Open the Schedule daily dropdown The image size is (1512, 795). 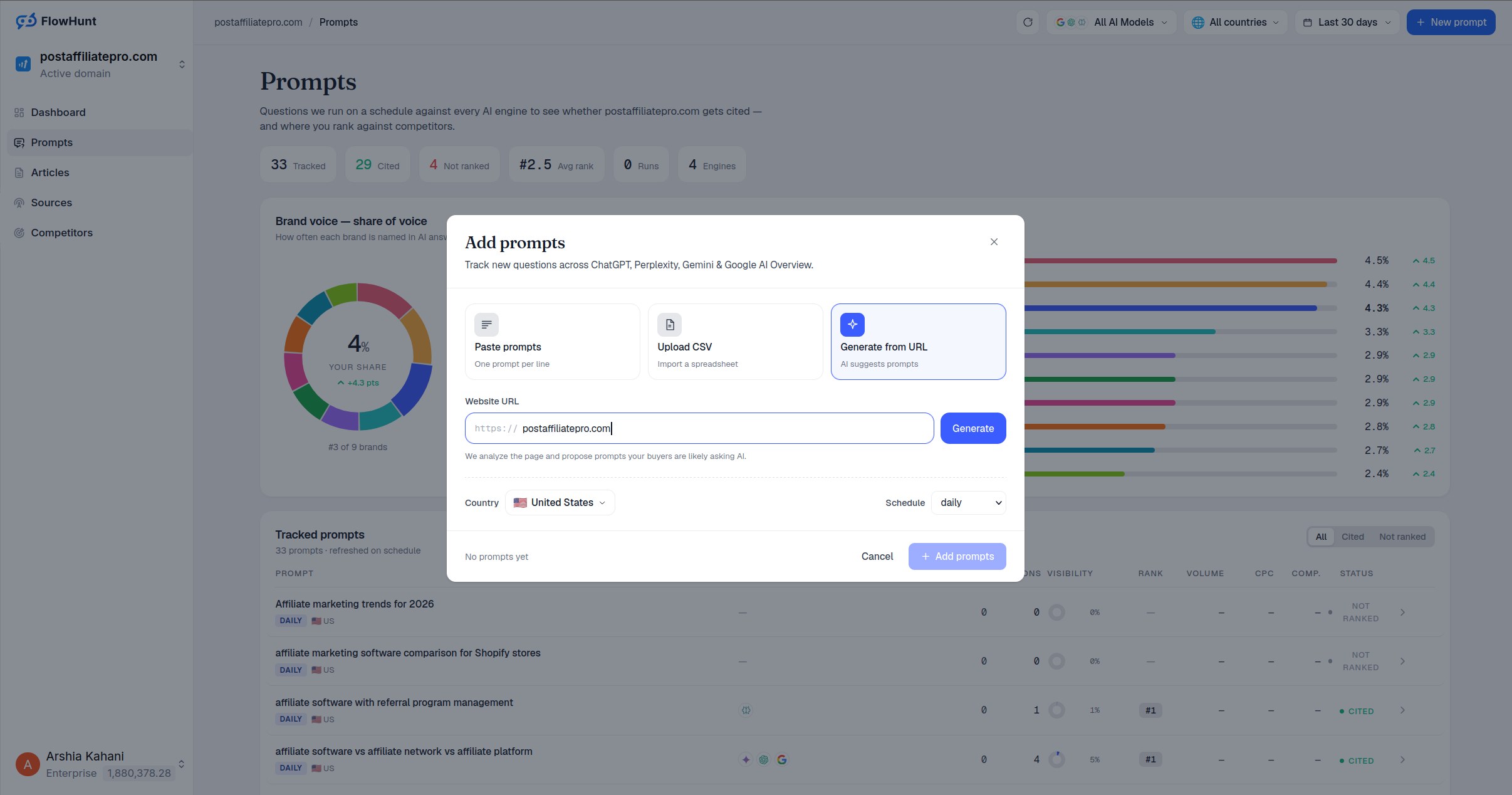(x=968, y=503)
